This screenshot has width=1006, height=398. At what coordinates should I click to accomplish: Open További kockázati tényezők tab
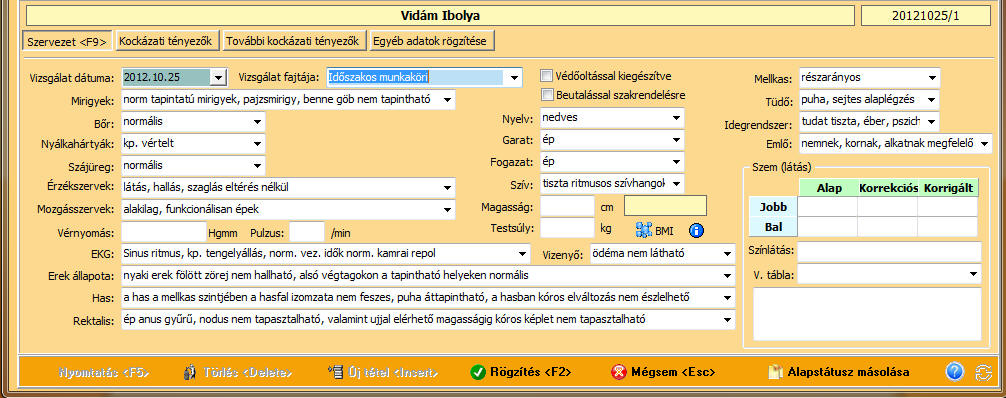pyautogui.click(x=295, y=40)
